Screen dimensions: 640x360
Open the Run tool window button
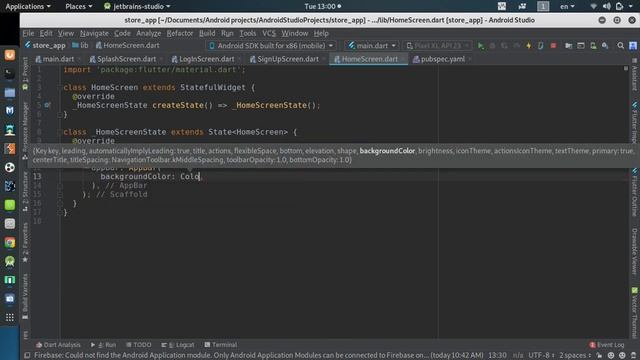(x=103, y=345)
